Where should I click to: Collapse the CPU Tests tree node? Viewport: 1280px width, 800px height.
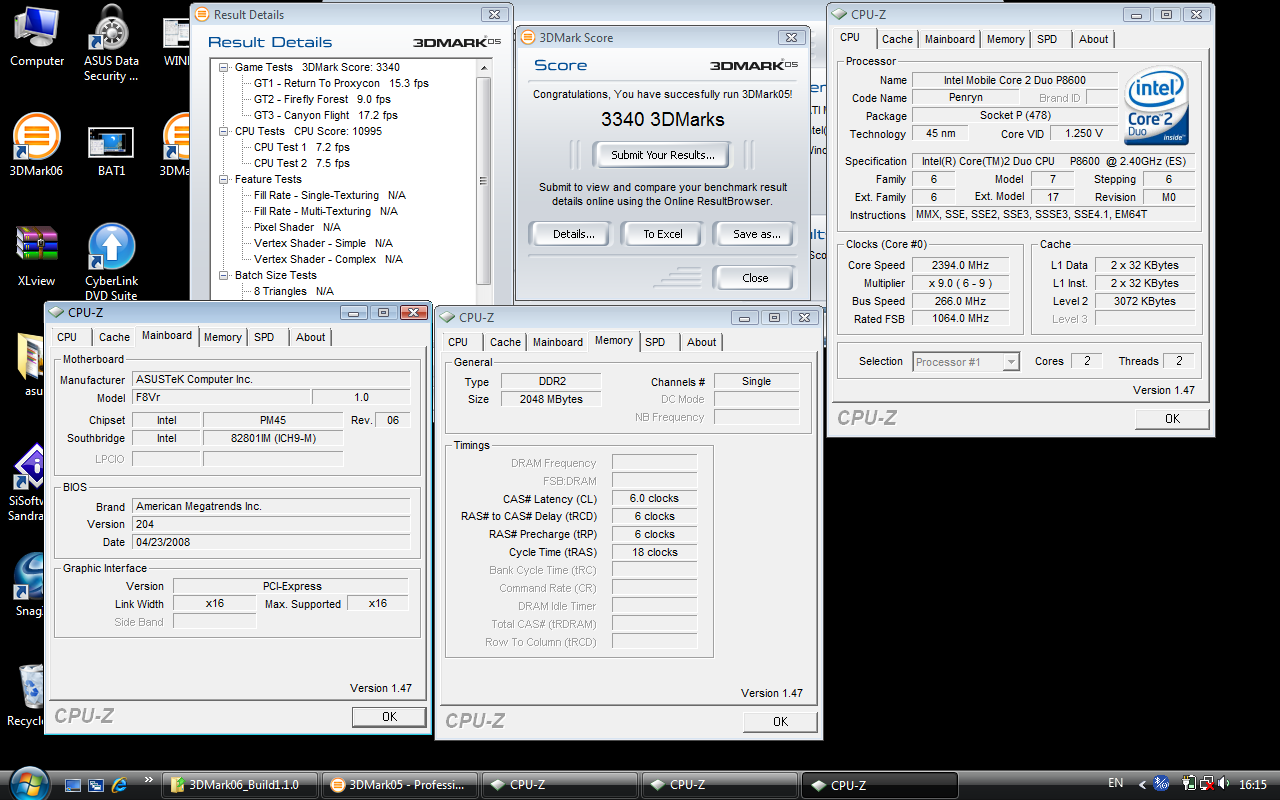[224, 131]
